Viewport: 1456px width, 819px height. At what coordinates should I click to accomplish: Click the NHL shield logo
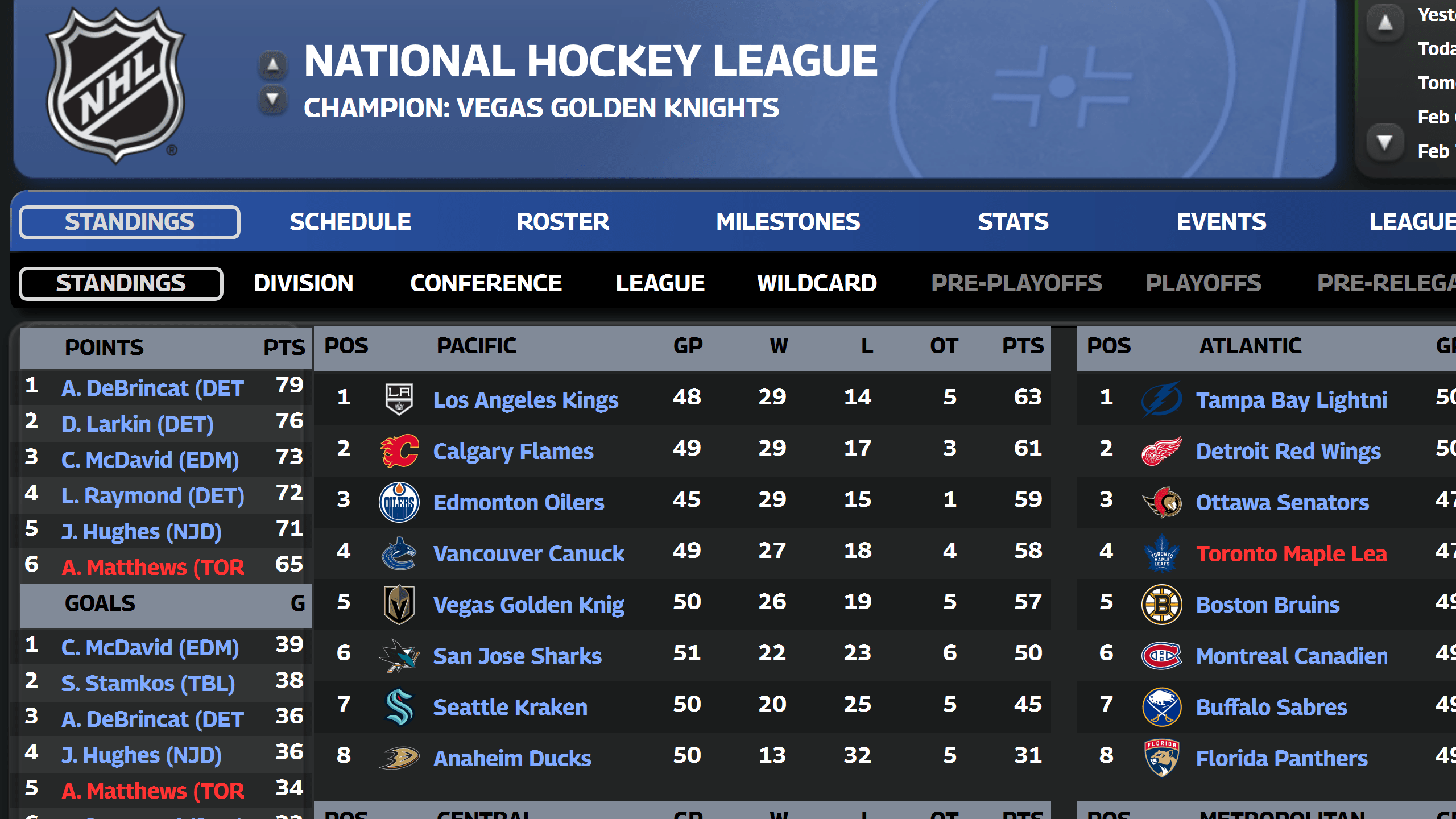coord(116,85)
